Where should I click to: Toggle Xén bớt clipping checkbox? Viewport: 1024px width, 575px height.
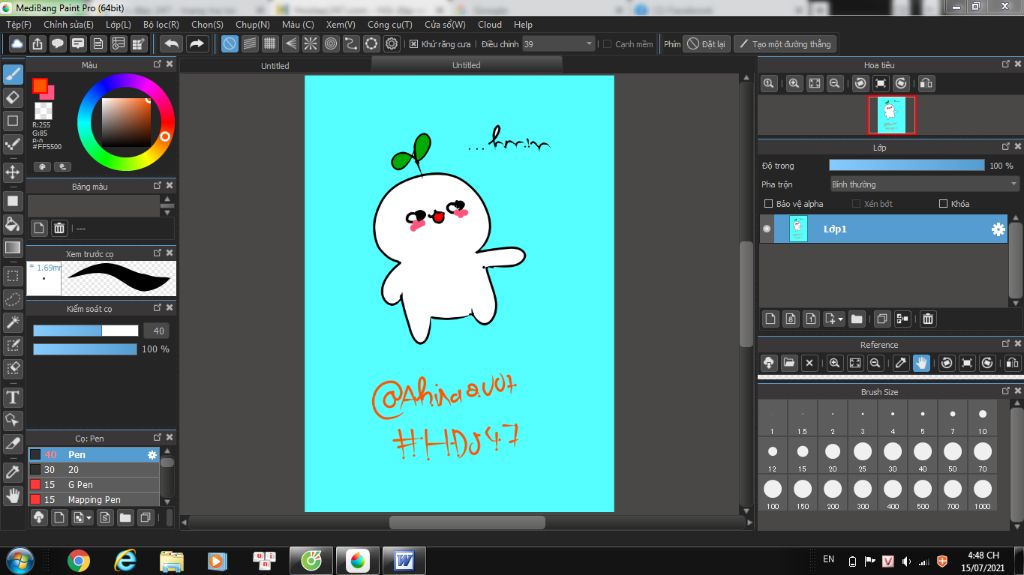pyautogui.click(x=856, y=204)
